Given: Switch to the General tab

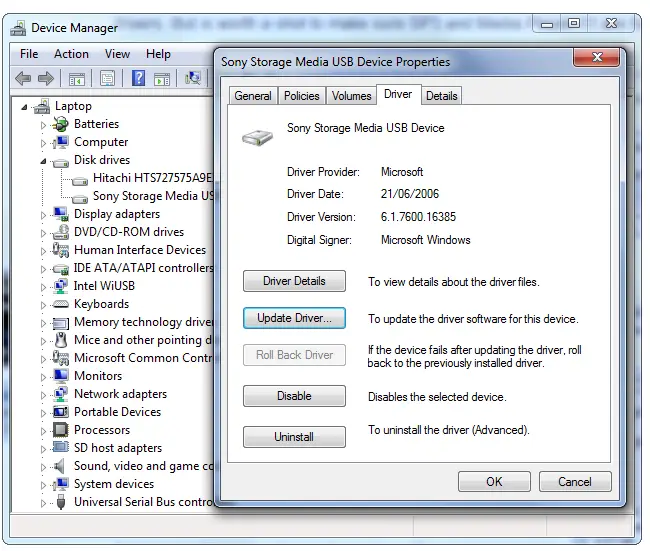Looking at the screenshot, I should 253,96.
